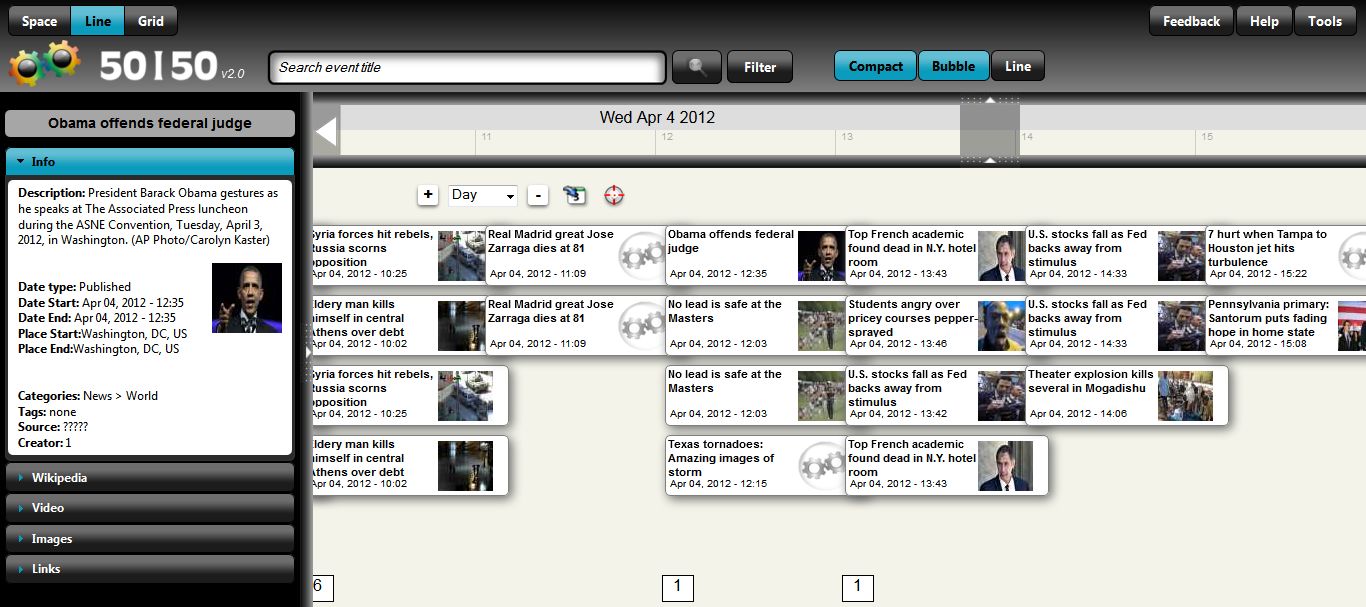
Task: Click the sidebar title Obama offends federal judge
Action: (x=150, y=123)
